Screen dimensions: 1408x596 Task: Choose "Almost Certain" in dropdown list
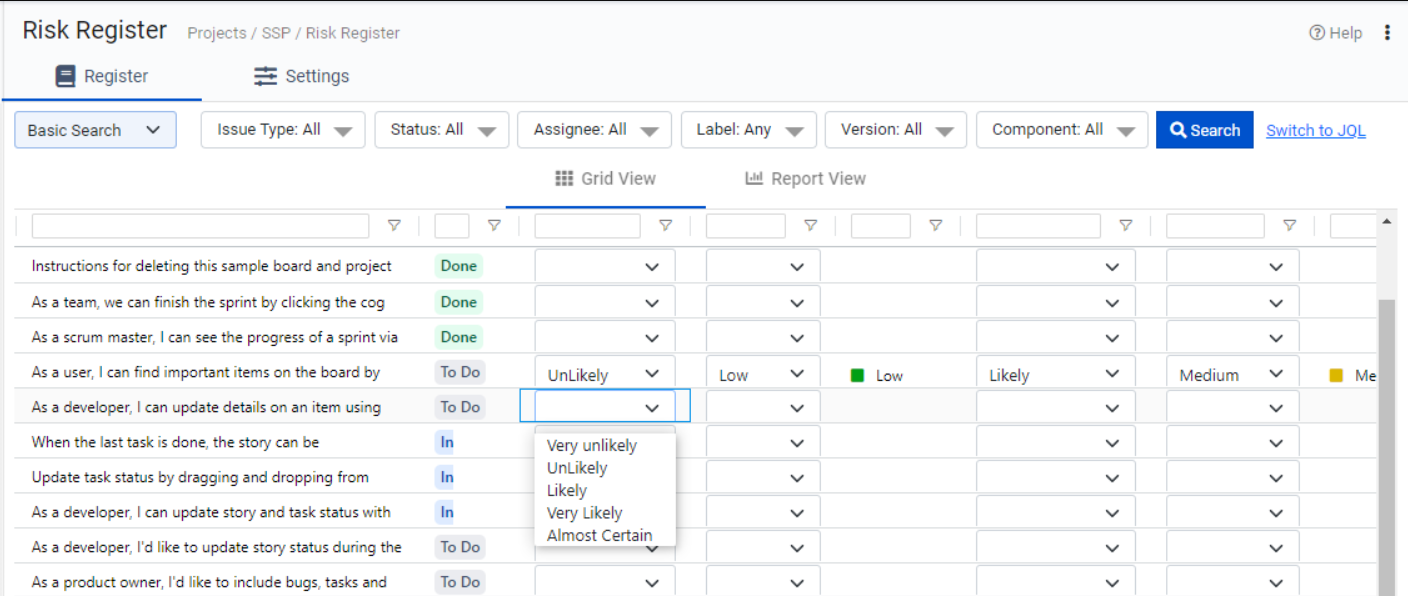point(599,535)
